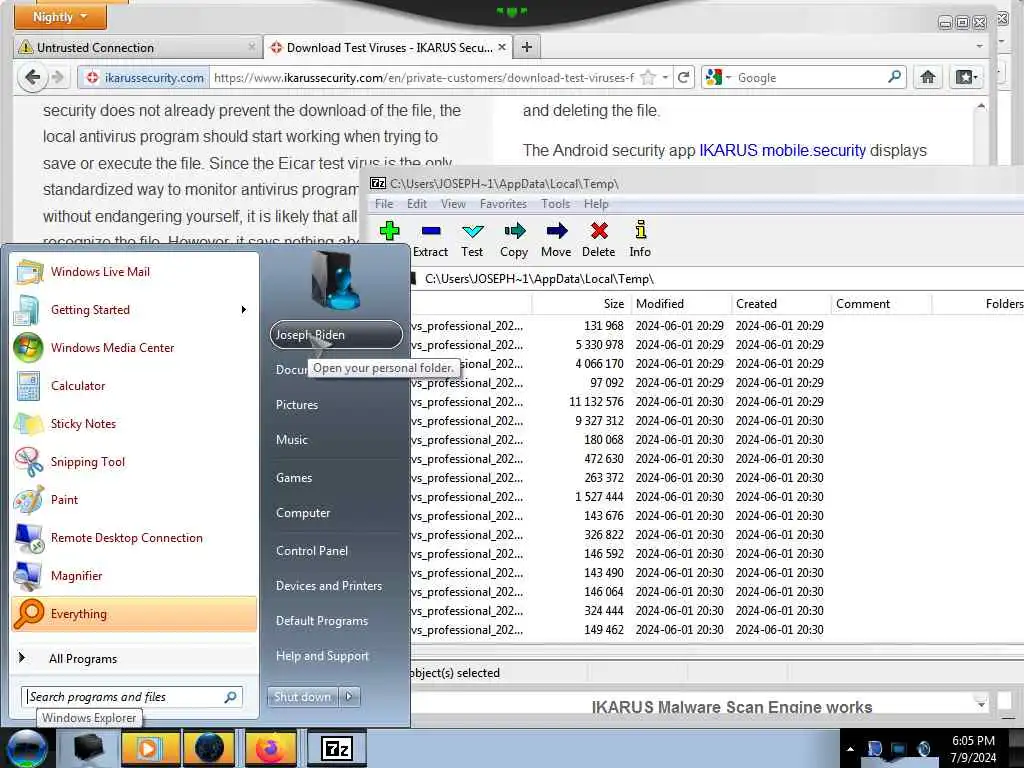Screen dimensions: 1024x768
Task: Expand All Programs in Start menu
Action: pyautogui.click(x=134, y=658)
